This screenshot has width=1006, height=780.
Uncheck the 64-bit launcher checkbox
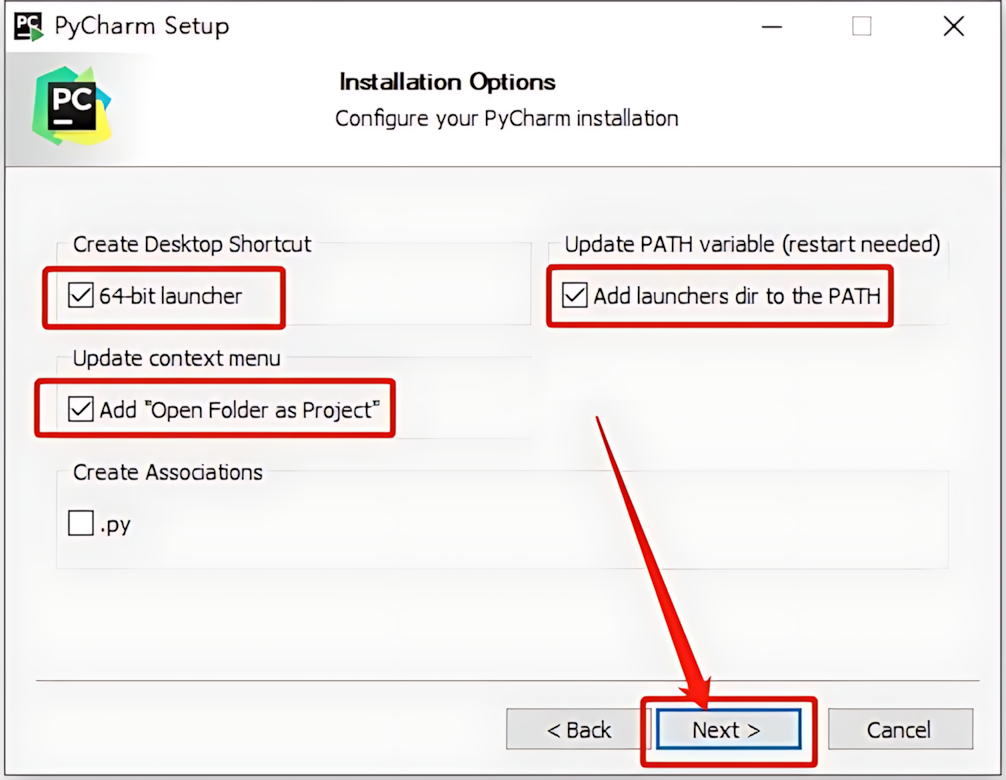click(x=81, y=296)
